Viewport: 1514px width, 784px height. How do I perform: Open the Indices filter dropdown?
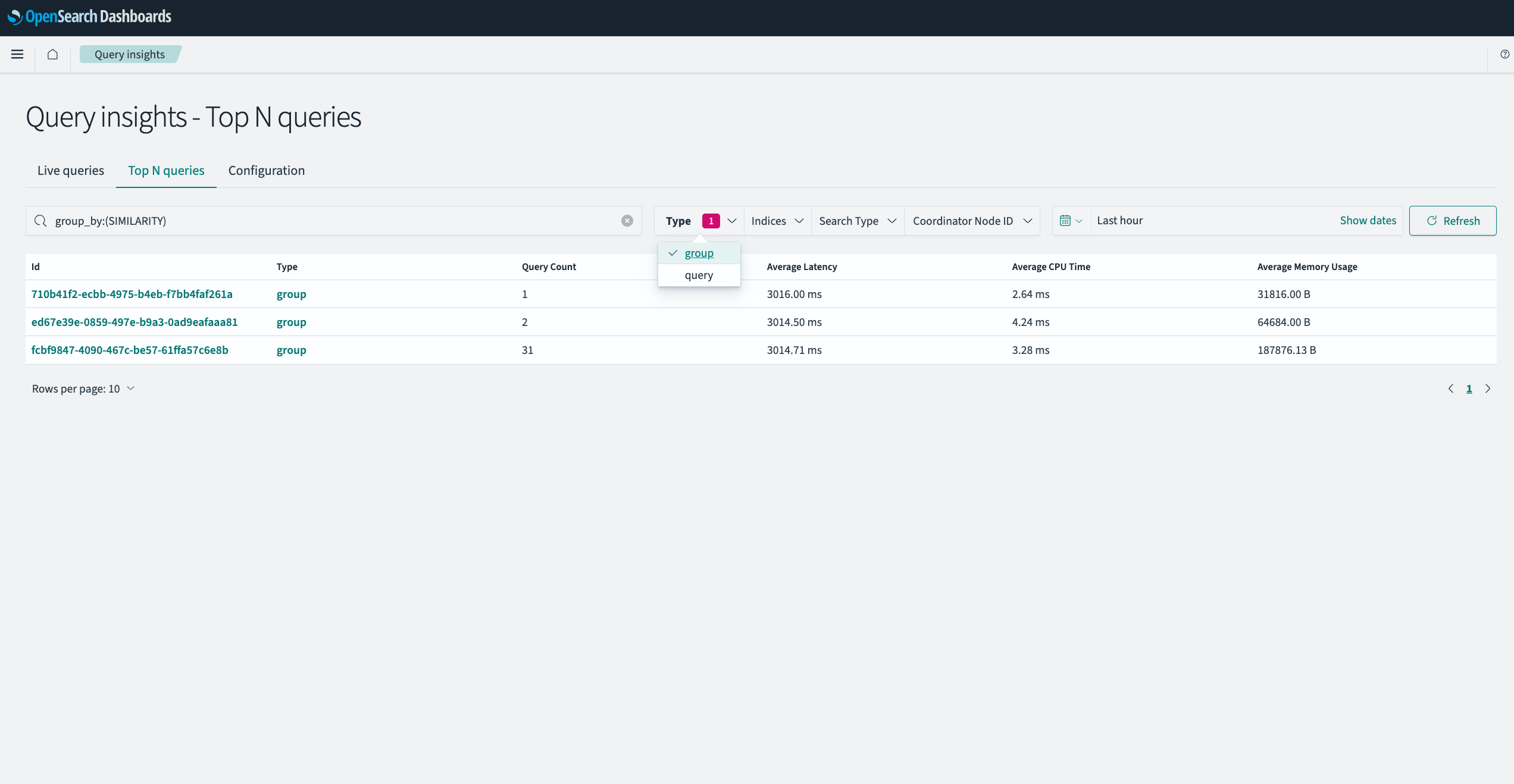point(777,220)
